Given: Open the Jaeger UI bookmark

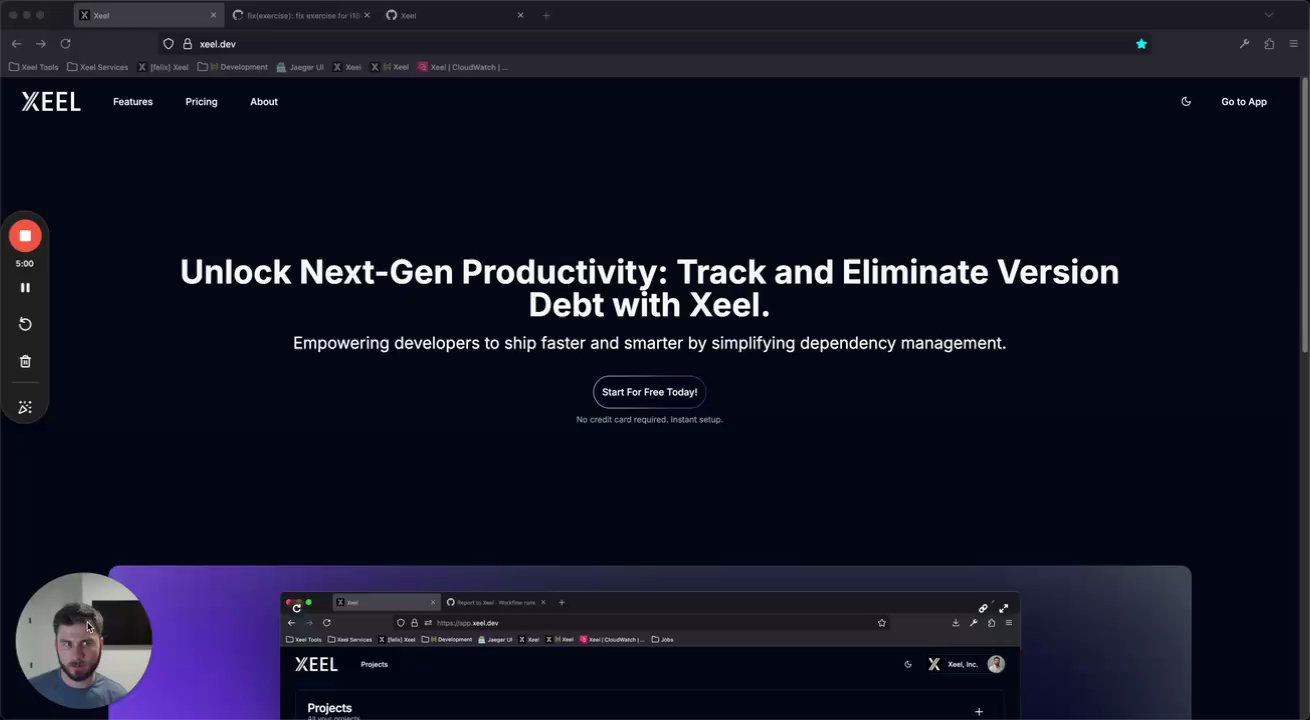Looking at the screenshot, I should click(300, 67).
